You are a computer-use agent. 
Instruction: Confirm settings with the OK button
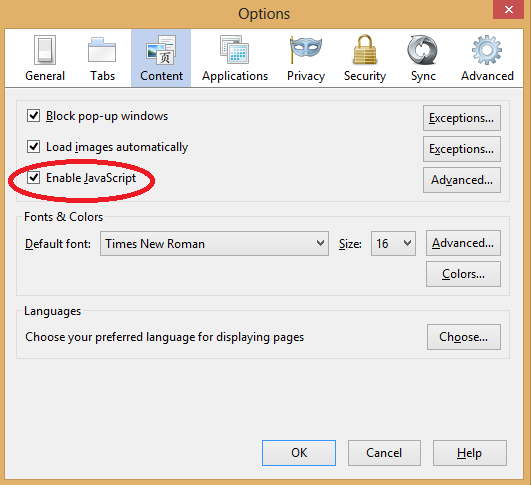[x=299, y=453]
